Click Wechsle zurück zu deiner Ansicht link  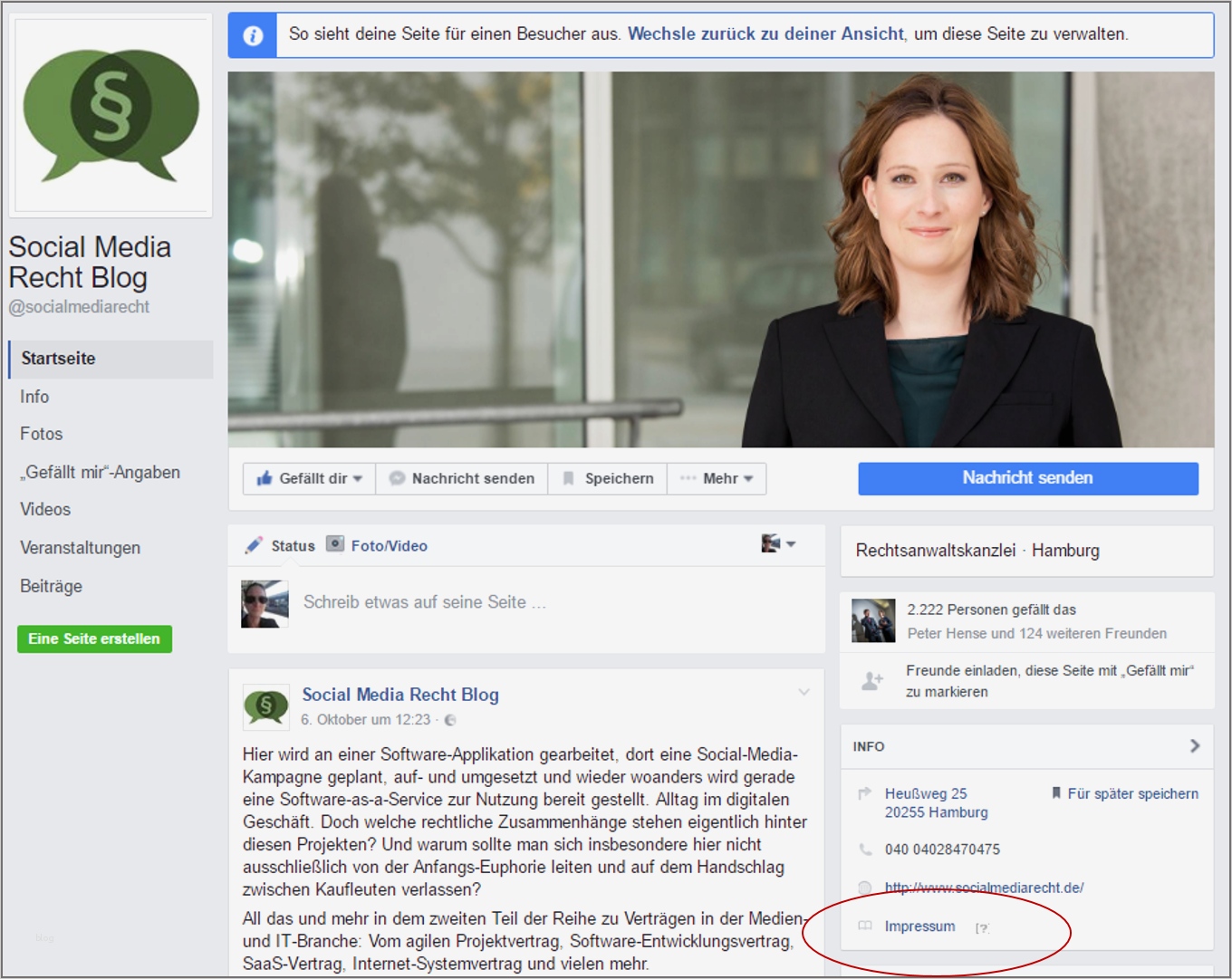point(765,34)
